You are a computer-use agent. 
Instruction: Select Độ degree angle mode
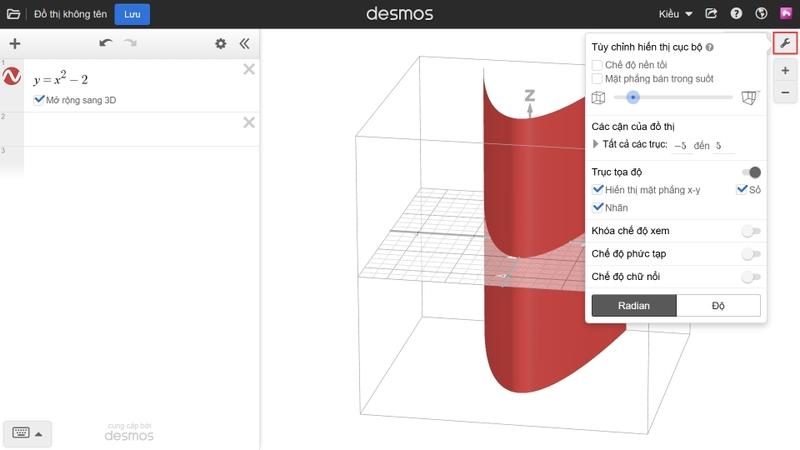[718, 306]
